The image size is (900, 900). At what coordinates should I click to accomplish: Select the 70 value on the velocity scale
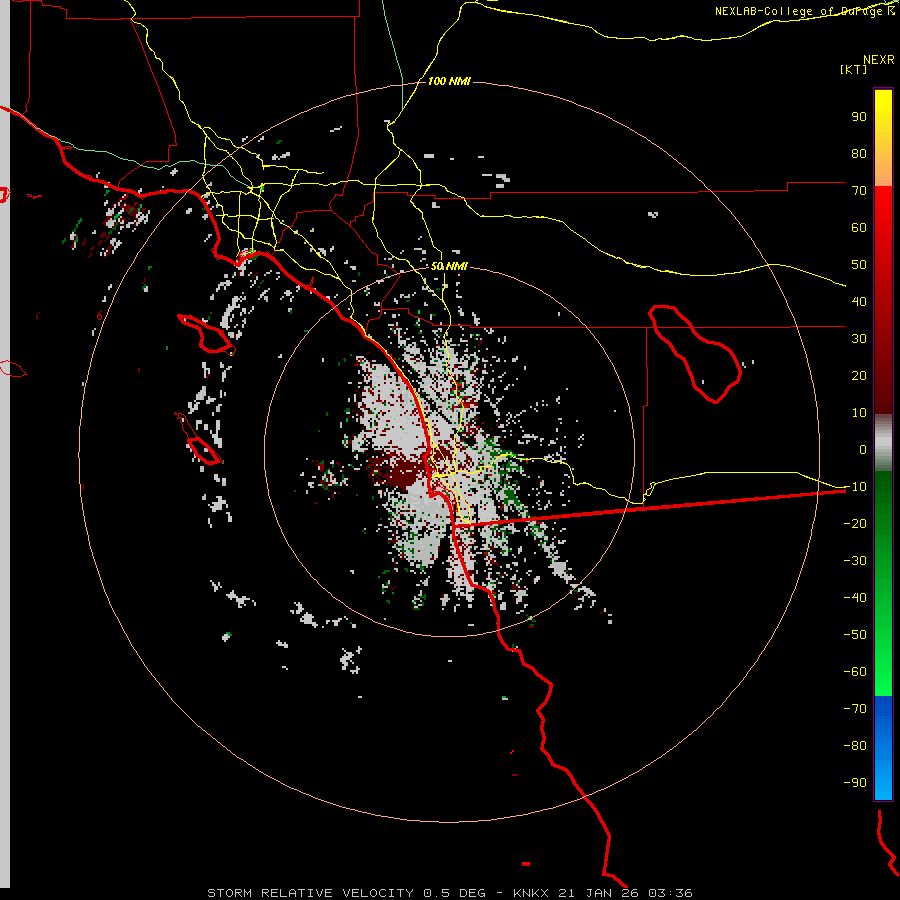click(x=859, y=191)
